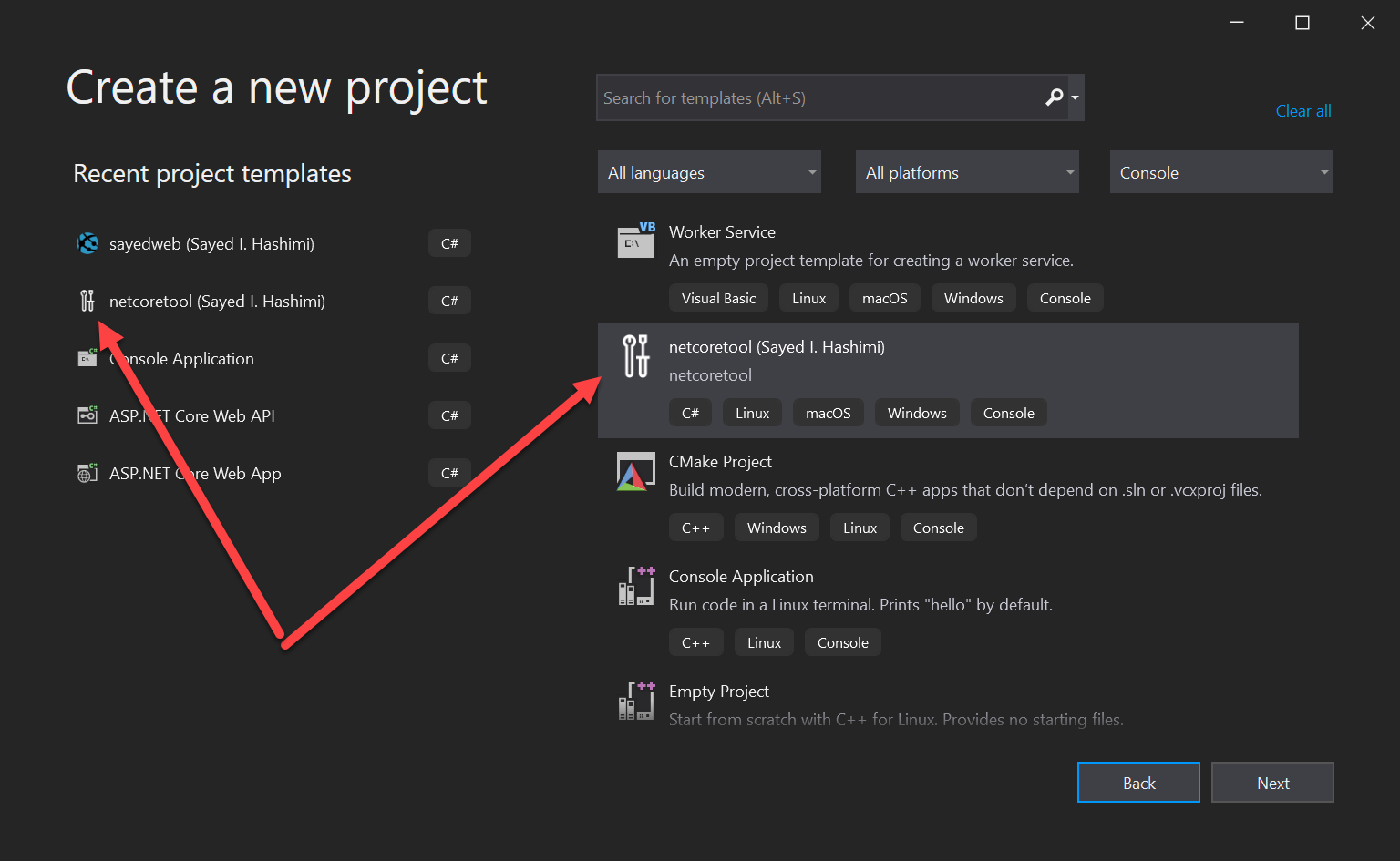The width and height of the screenshot is (1400, 861).
Task: Click the Back button
Action: click(1138, 783)
